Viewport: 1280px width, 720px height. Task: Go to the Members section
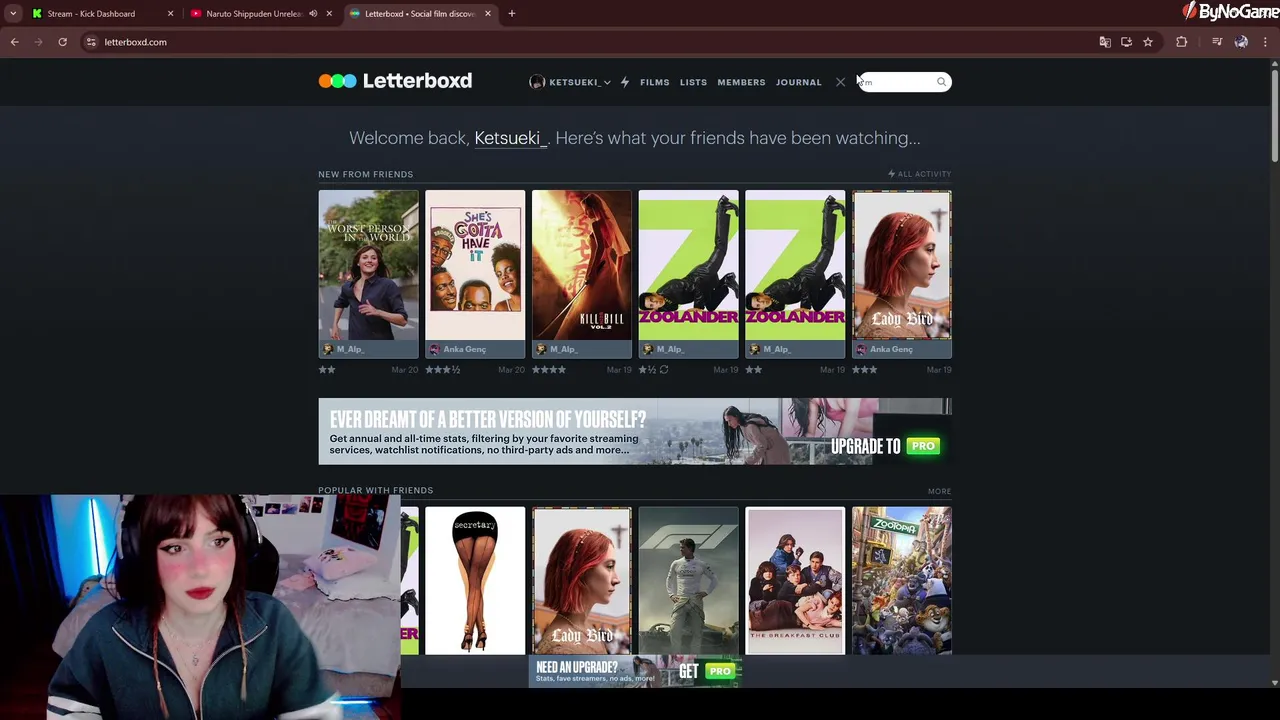[741, 82]
